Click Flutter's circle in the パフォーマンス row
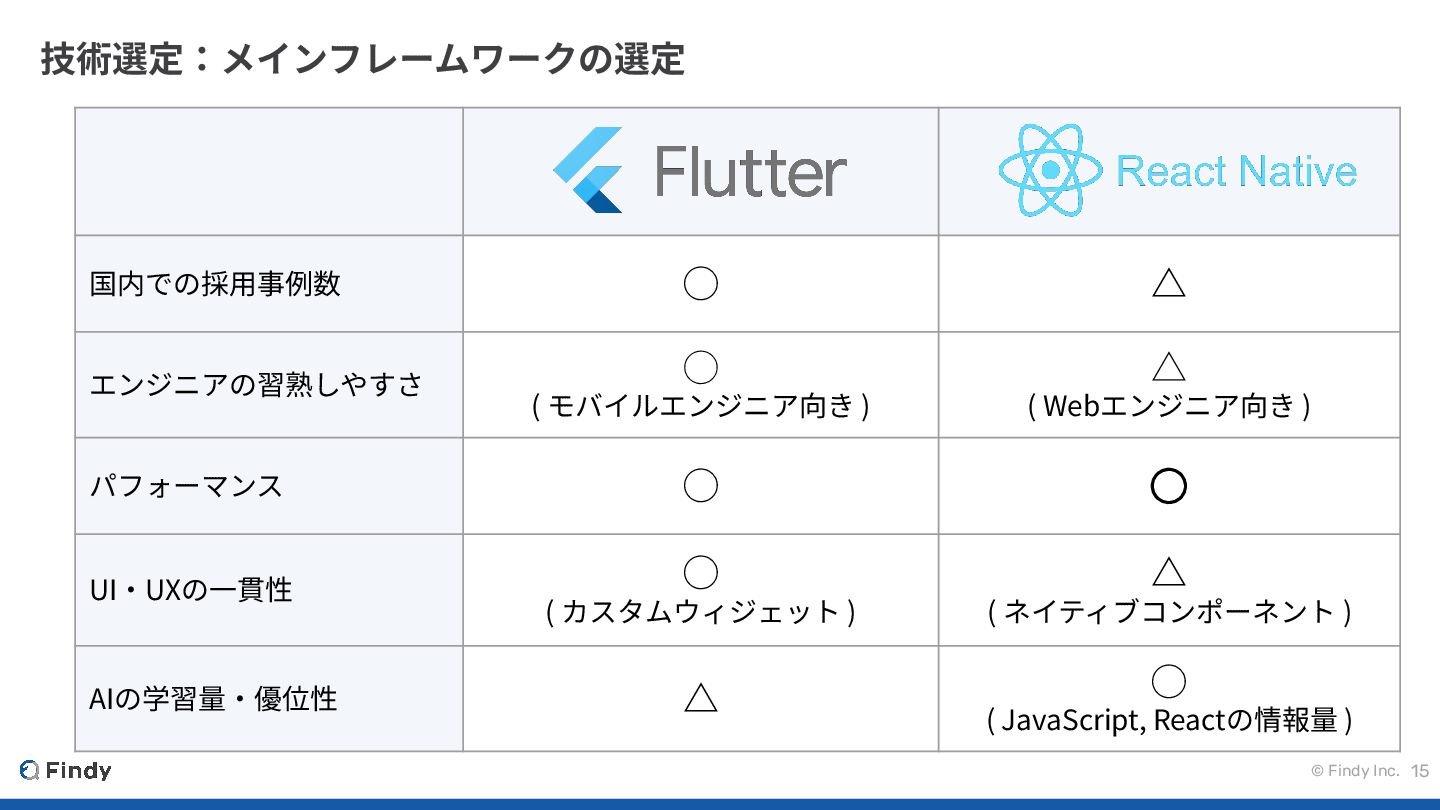This screenshot has width=1440, height=810. (x=700, y=486)
